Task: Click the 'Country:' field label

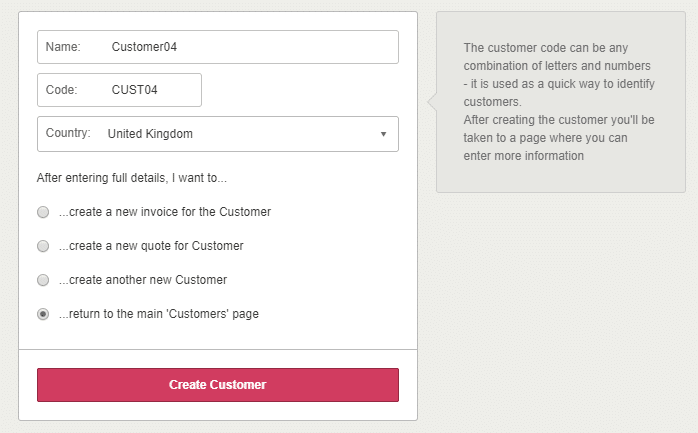Action: 68,133
